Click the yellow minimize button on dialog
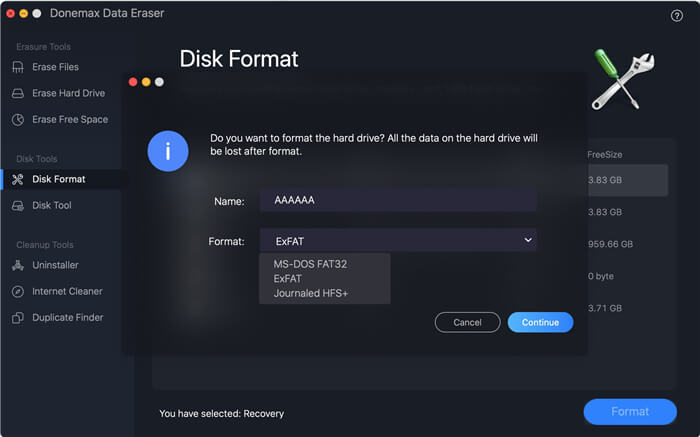 pyautogui.click(x=146, y=82)
